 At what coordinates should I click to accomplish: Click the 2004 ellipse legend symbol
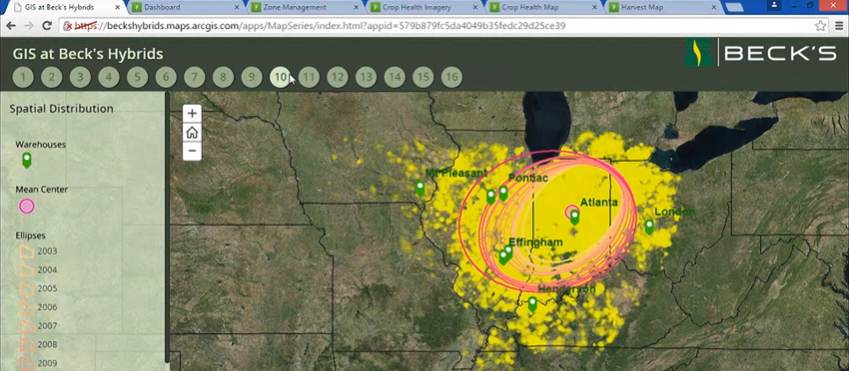(x=27, y=270)
